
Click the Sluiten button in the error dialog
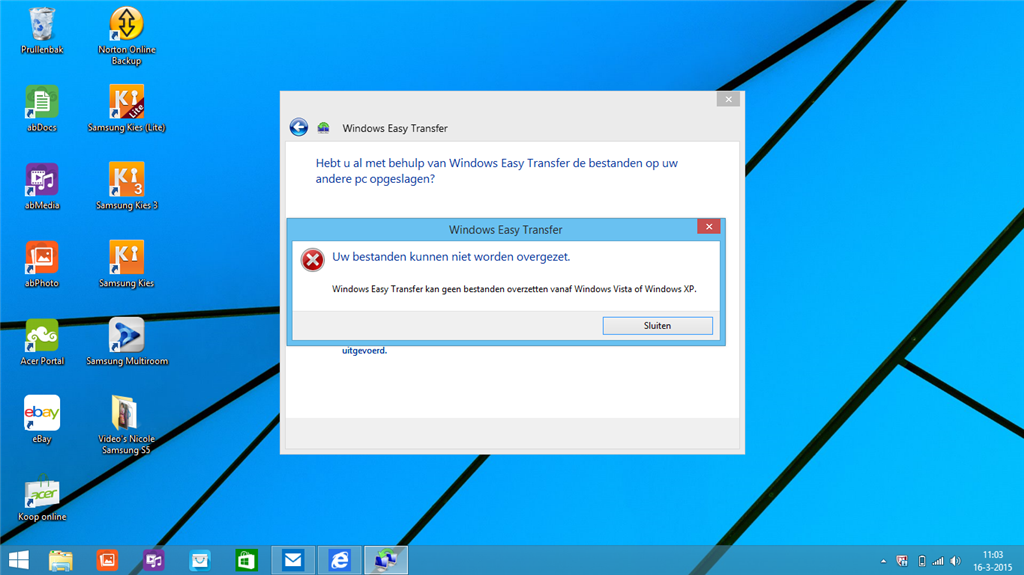click(657, 325)
